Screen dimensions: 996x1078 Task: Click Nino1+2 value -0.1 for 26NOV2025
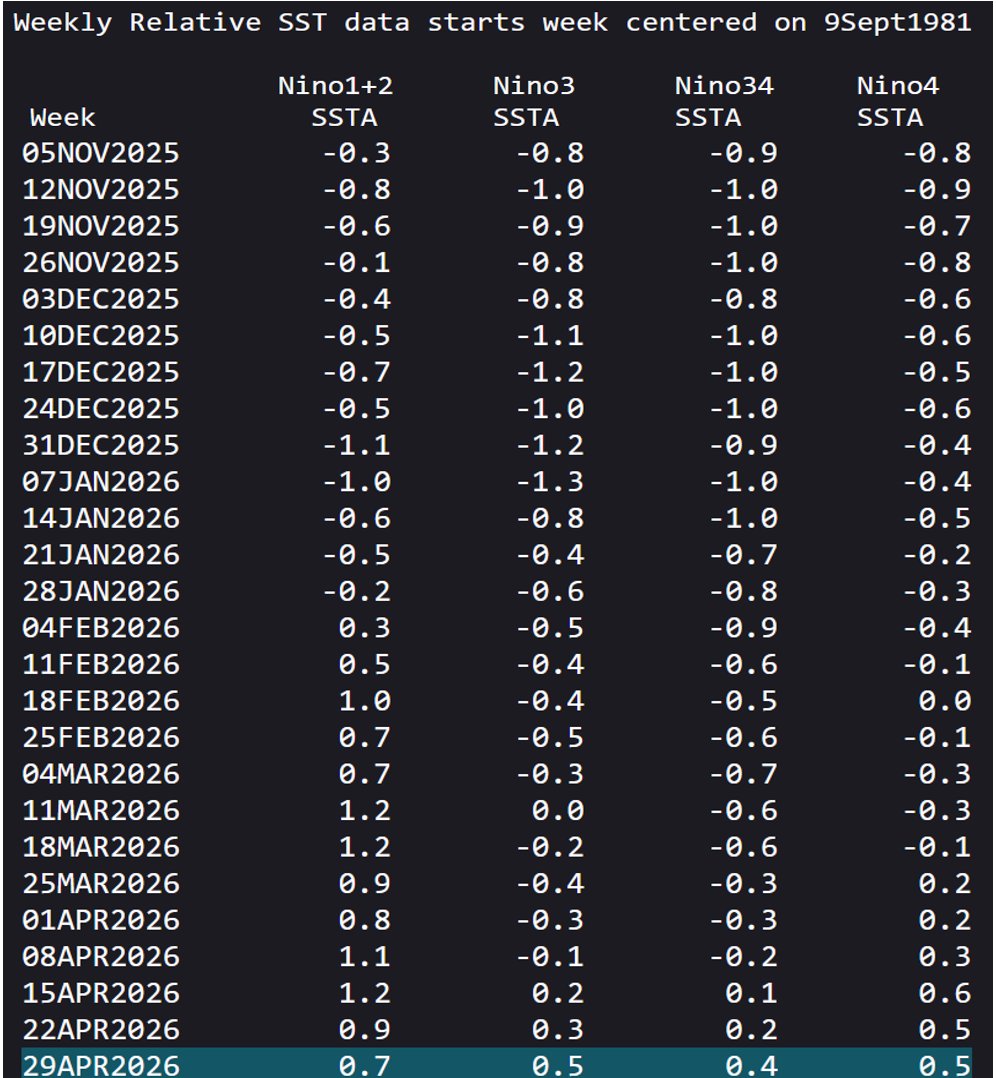coord(357,262)
